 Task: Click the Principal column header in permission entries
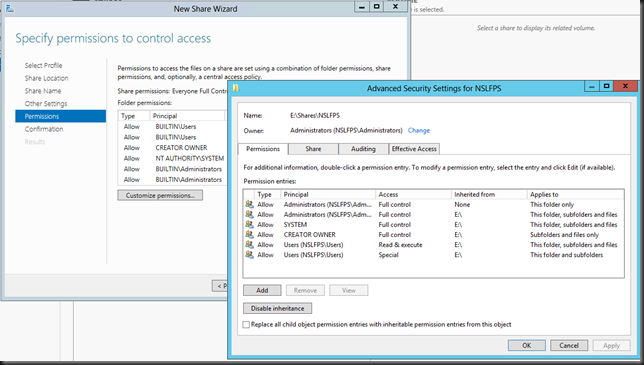[328, 194]
